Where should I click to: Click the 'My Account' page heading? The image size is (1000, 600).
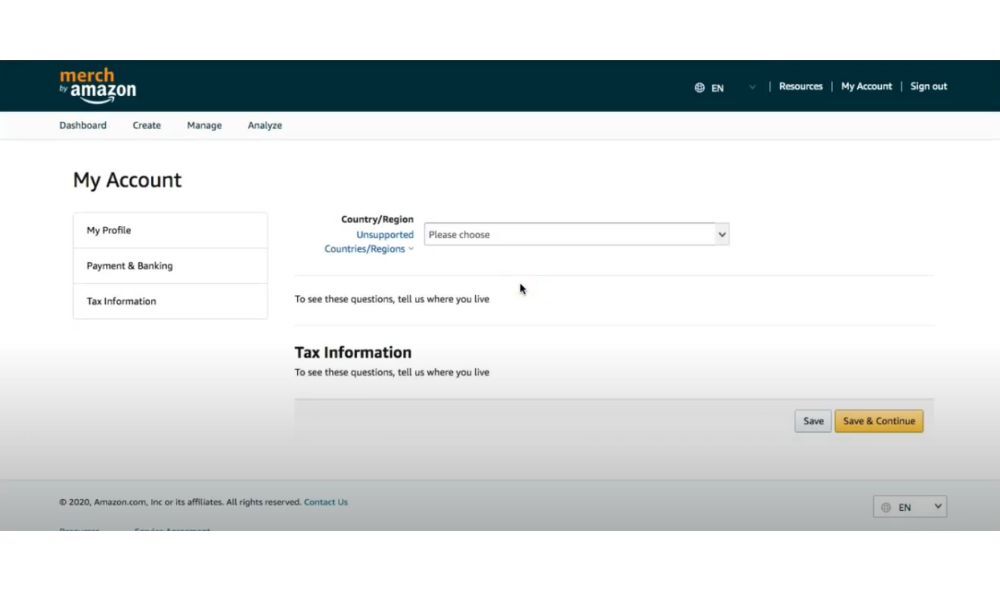coord(127,180)
